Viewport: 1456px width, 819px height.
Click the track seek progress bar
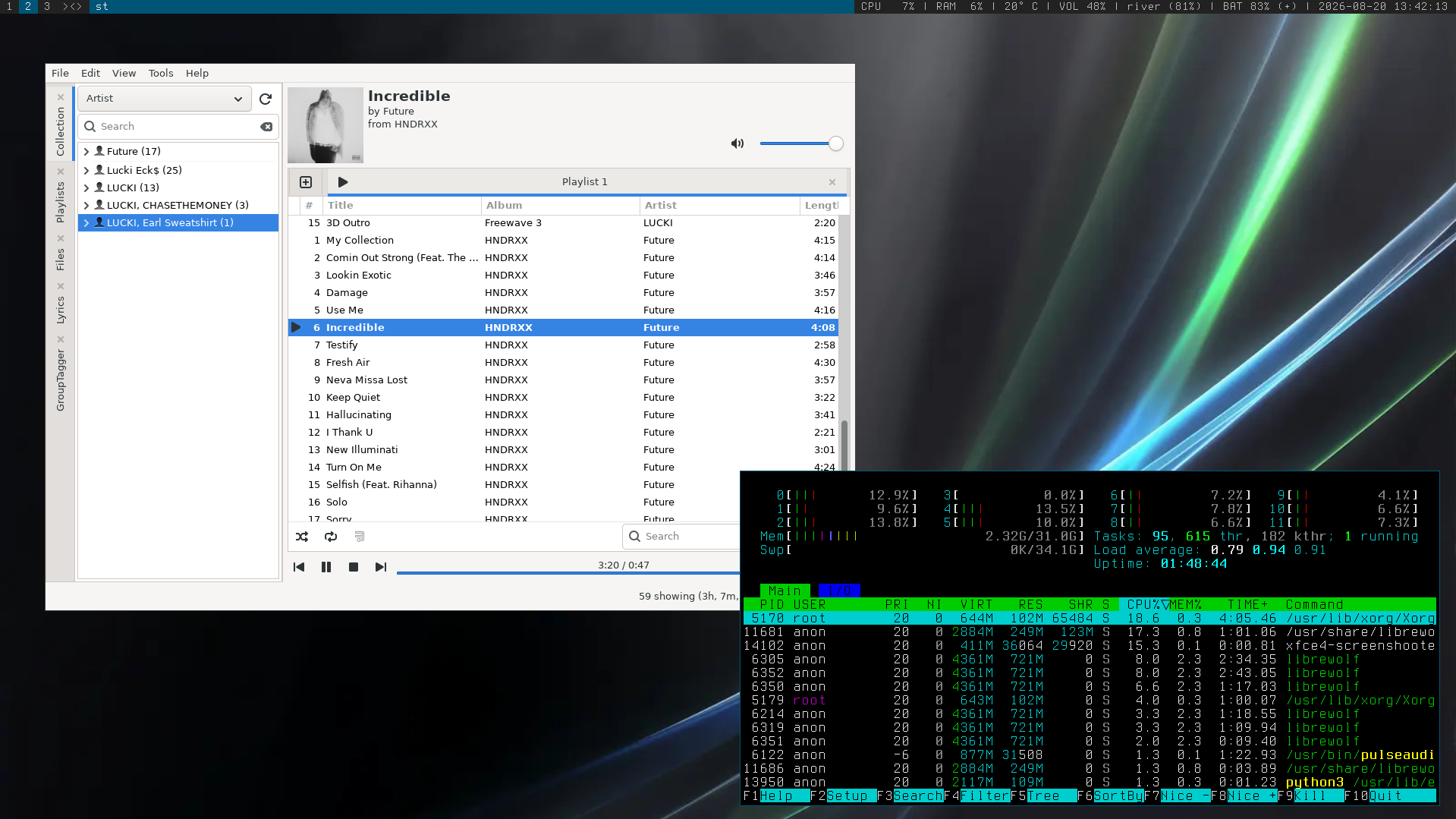568,573
